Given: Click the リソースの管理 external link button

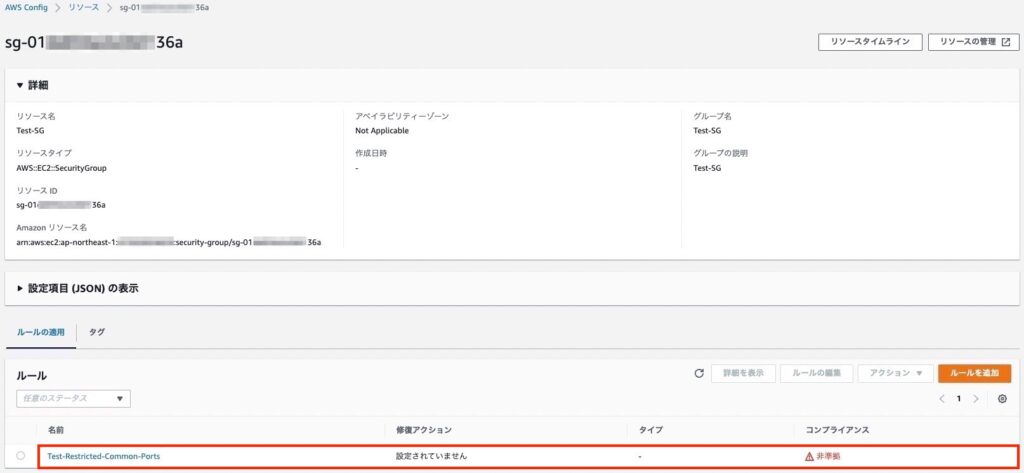Looking at the screenshot, I should (x=971, y=42).
